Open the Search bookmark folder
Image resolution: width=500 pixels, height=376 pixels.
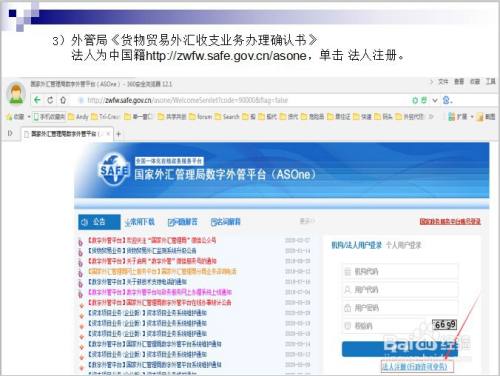[227, 117]
